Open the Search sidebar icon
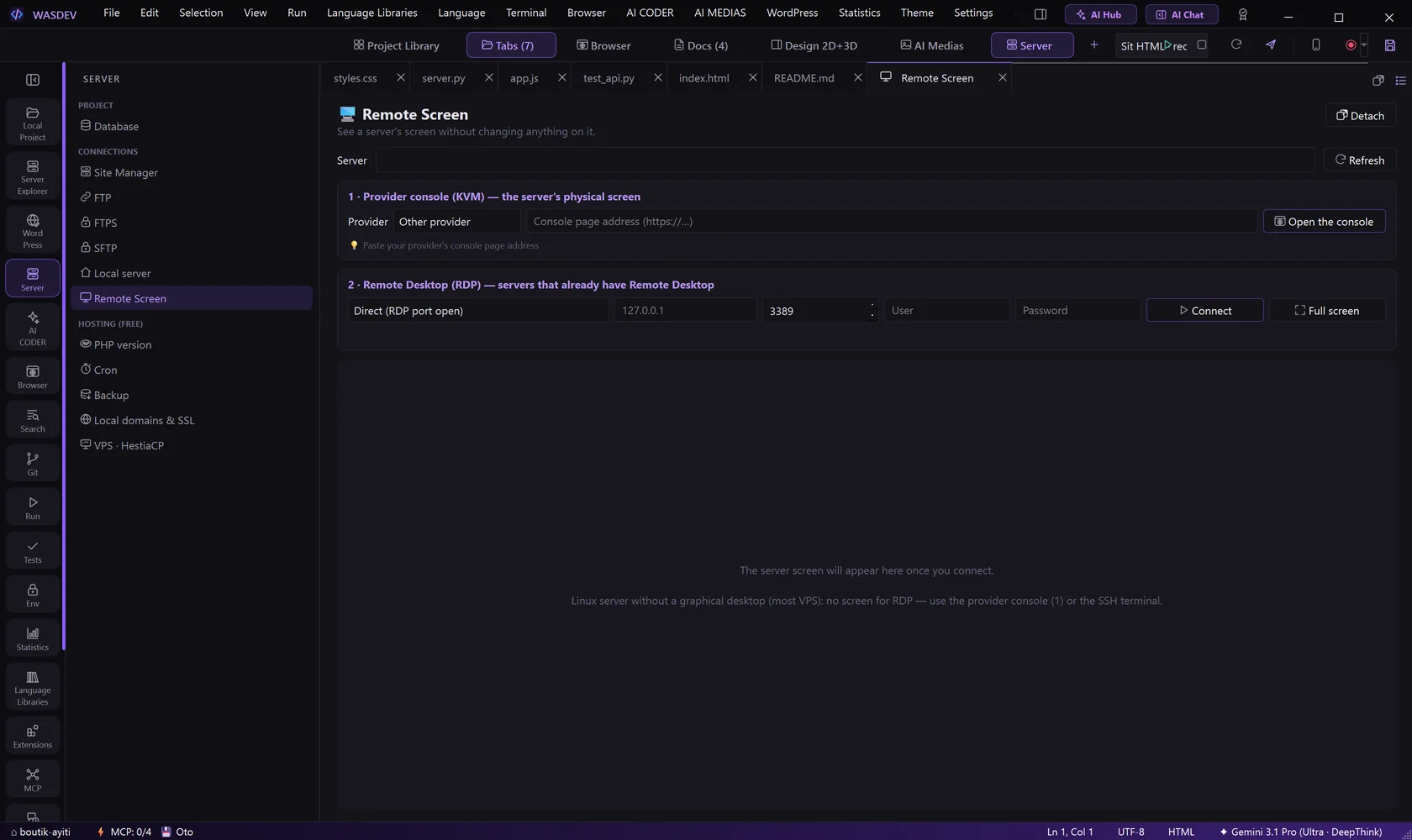The width and height of the screenshot is (1412, 840). [33, 420]
